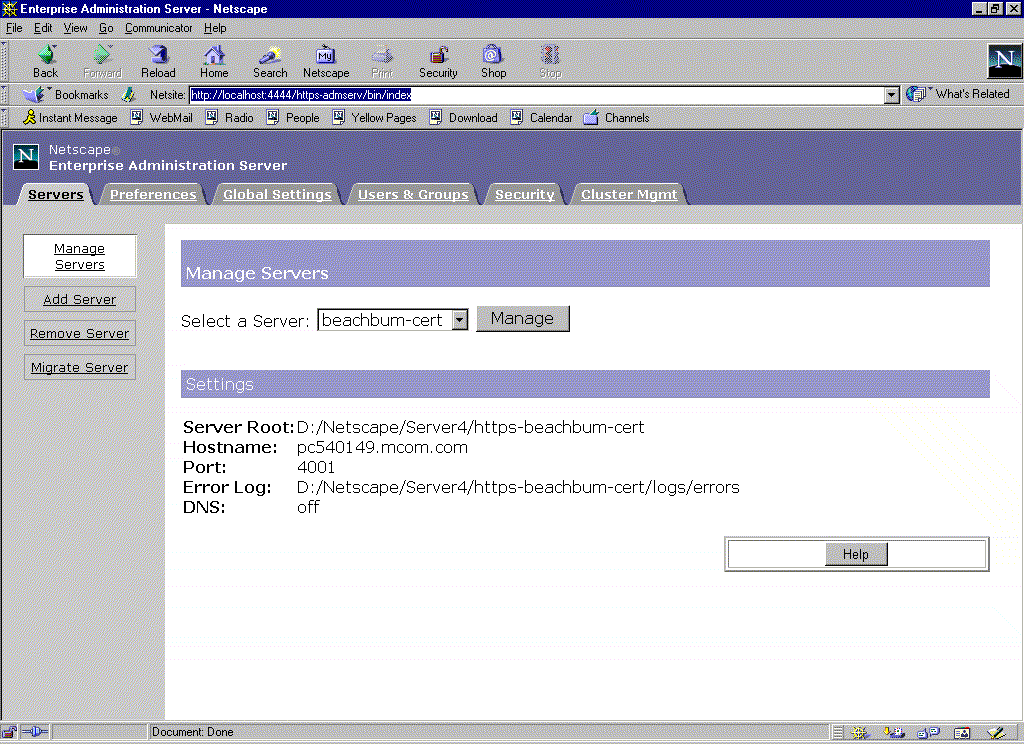Open the Go menu
The image size is (1024, 744).
click(x=106, y=28)
